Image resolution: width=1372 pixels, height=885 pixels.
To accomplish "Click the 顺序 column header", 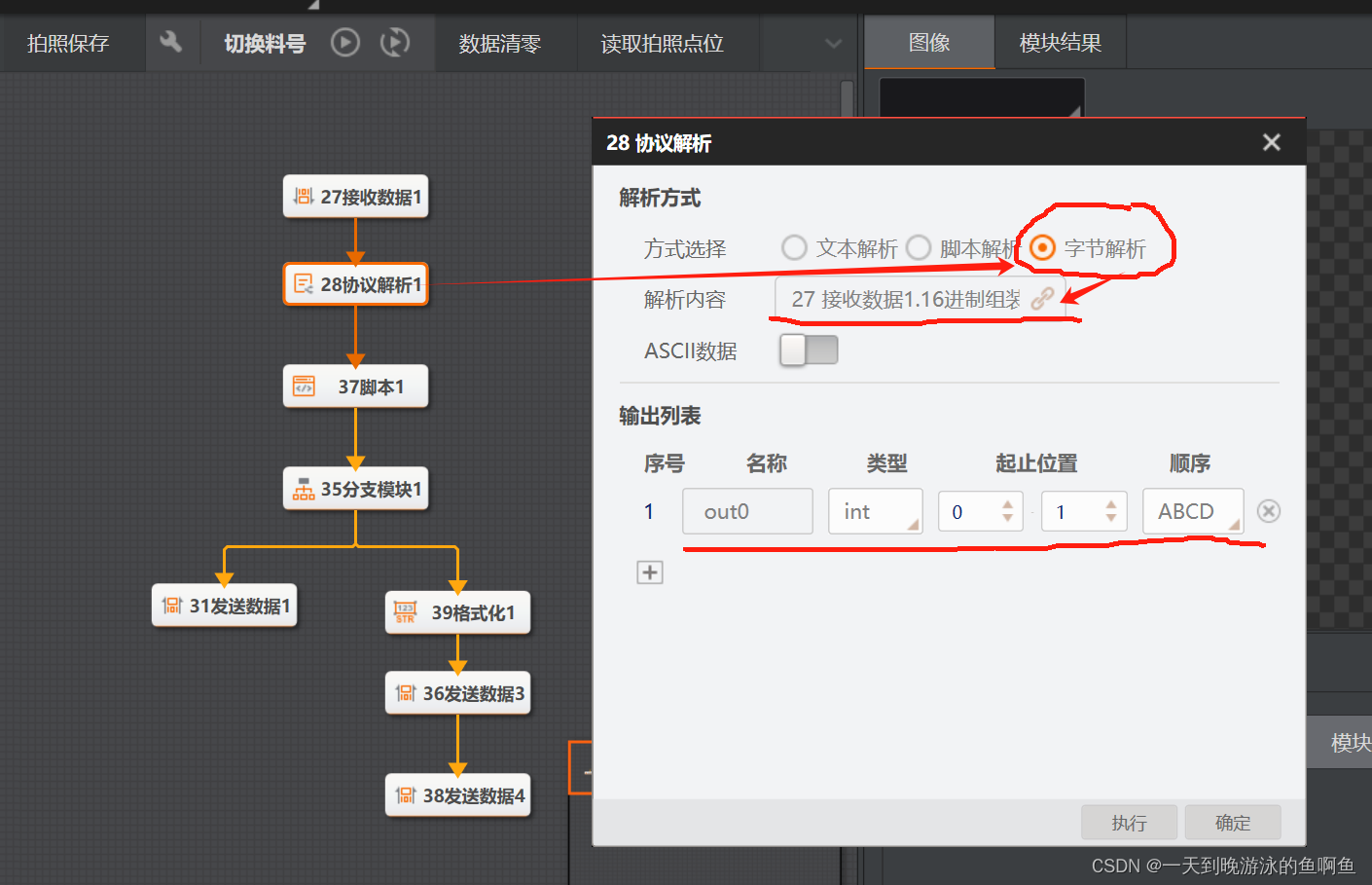I will (1189, 463).
